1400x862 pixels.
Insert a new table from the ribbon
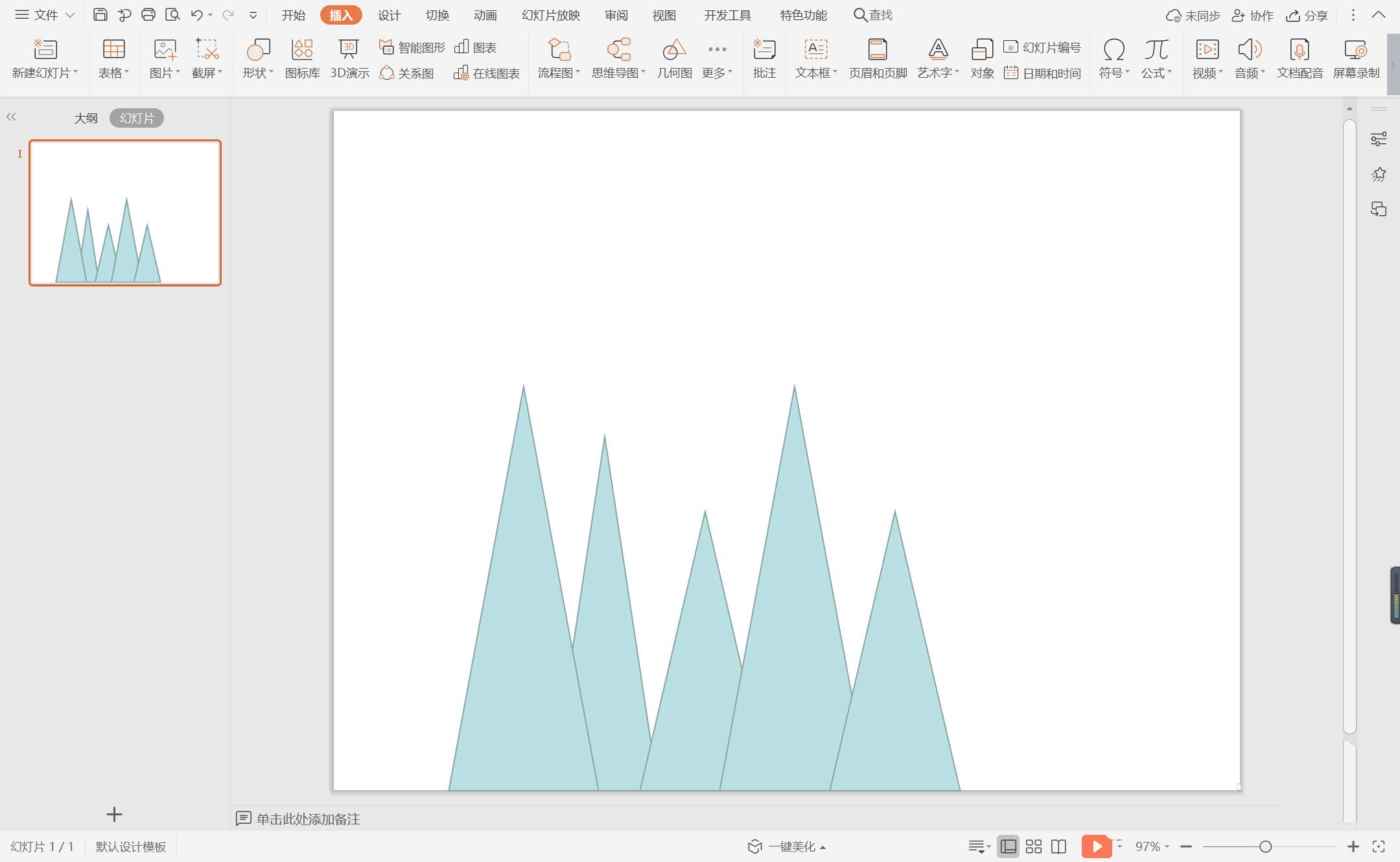113,58
